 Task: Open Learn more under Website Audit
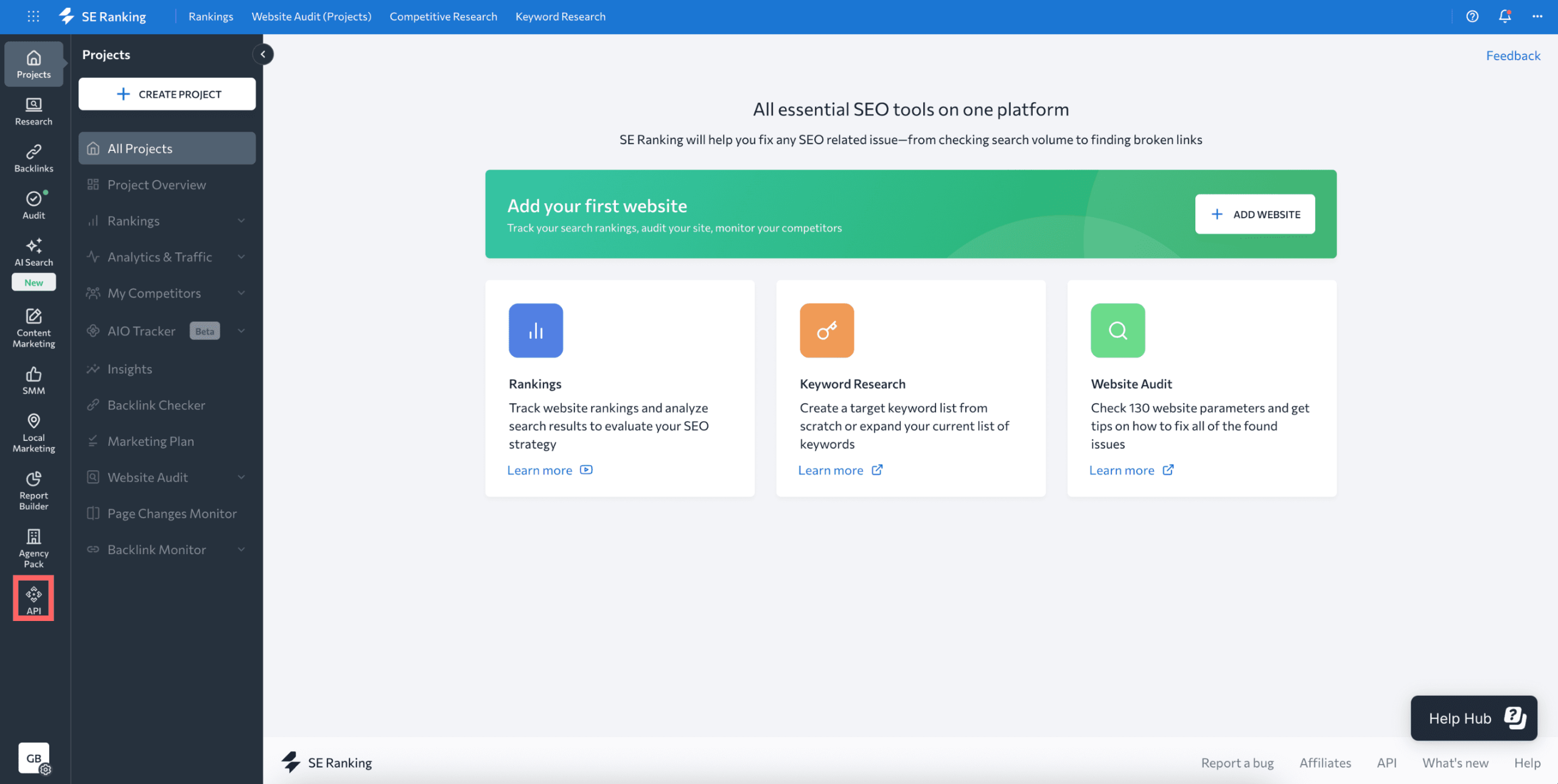[x=1123, y=470]
